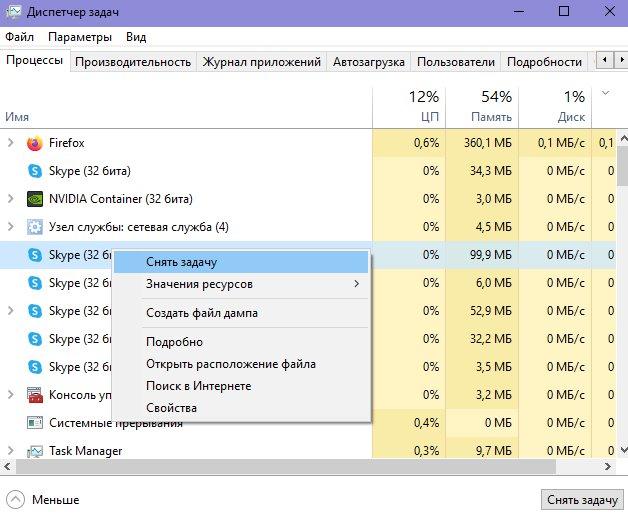Switch to the Автозагрузка tab
Screen dimensions: 628x524
click(369, 62)
